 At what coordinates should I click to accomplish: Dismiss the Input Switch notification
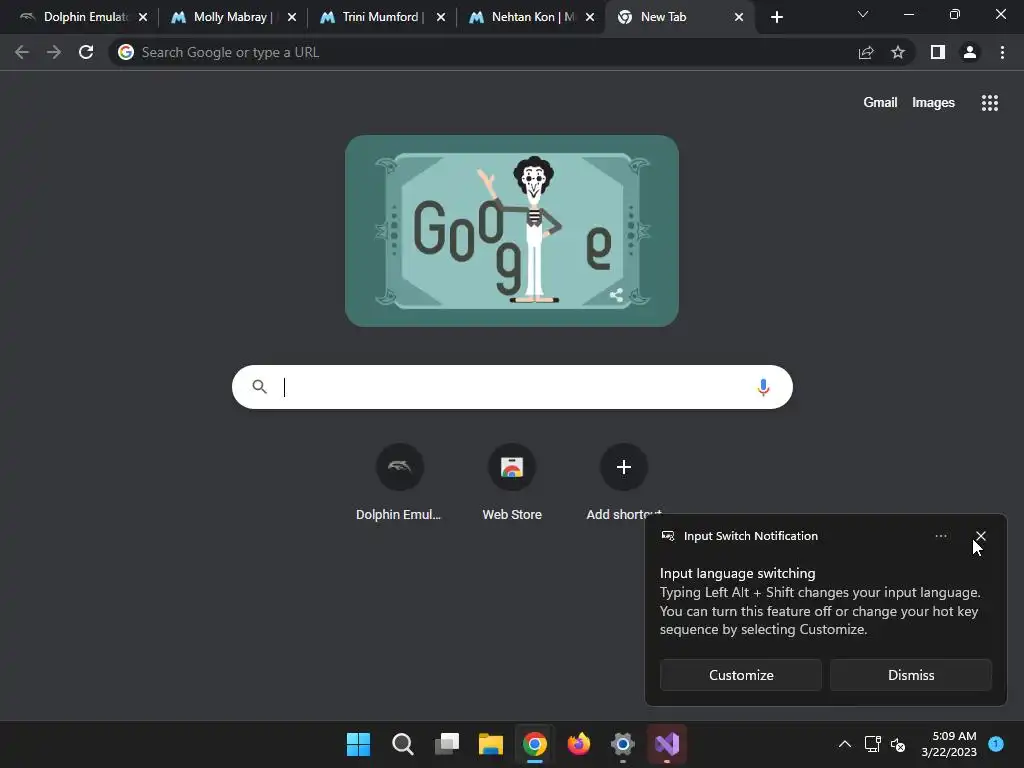coord(910,675)
